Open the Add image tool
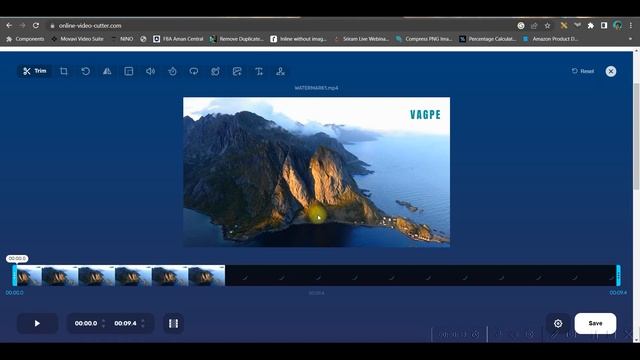 tap(237, 71)
